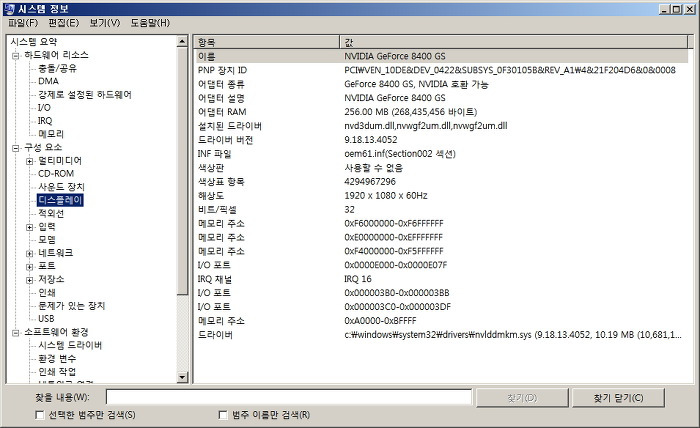Expand the 네트워크 node
Screen dimensions: 700x428
pyautogui.click(x=29, y=253)
